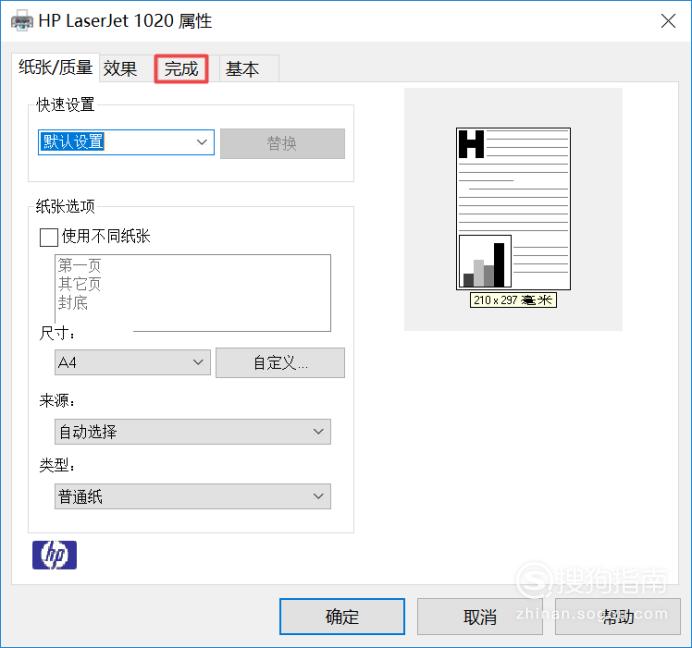
Task: Click the 替换 button
Action: pos(282,143)
